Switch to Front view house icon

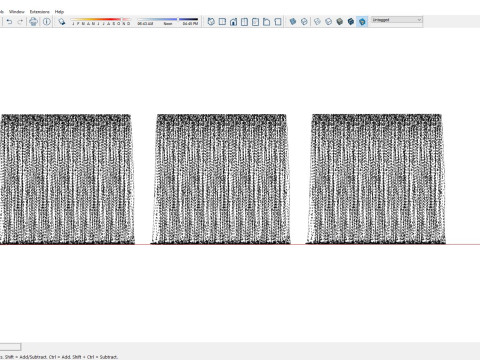(233, 22)
